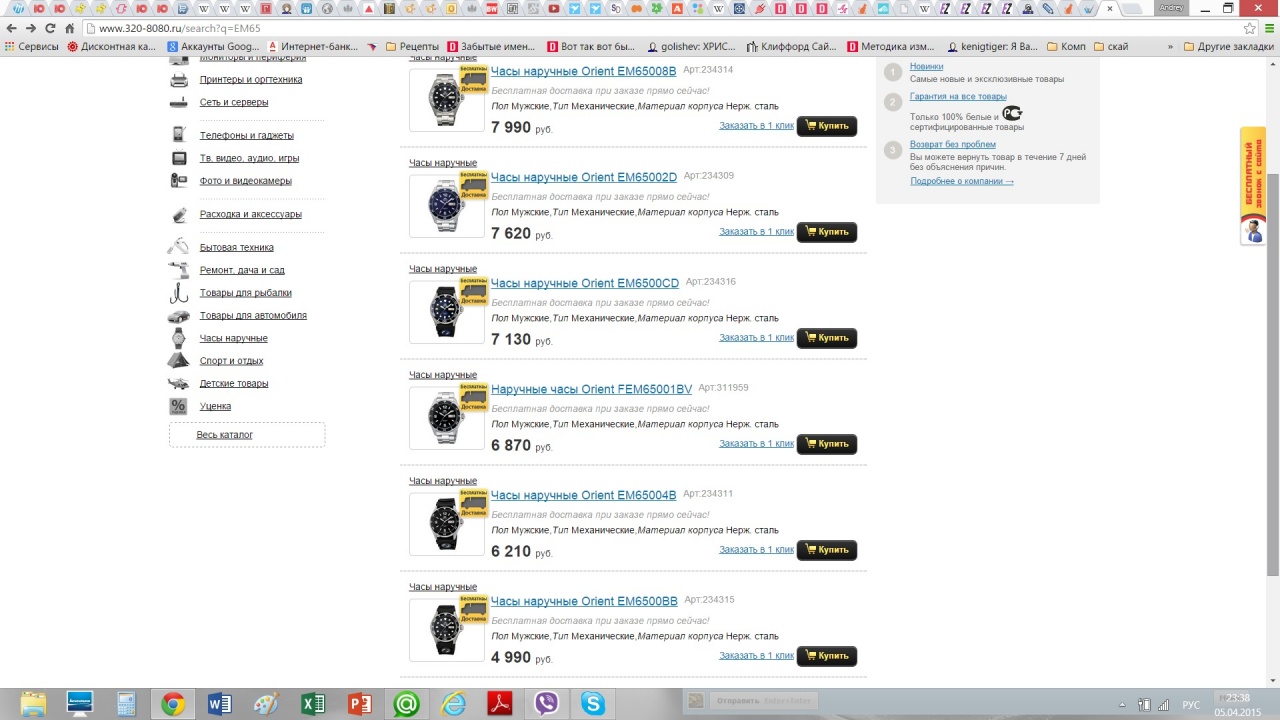Select the Телефоны и гаджеты category

[246, 135]
